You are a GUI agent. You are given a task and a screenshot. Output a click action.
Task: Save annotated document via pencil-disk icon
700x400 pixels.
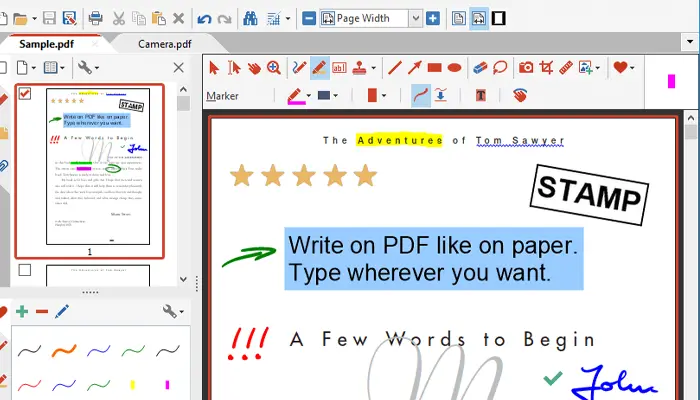point(69,19)
